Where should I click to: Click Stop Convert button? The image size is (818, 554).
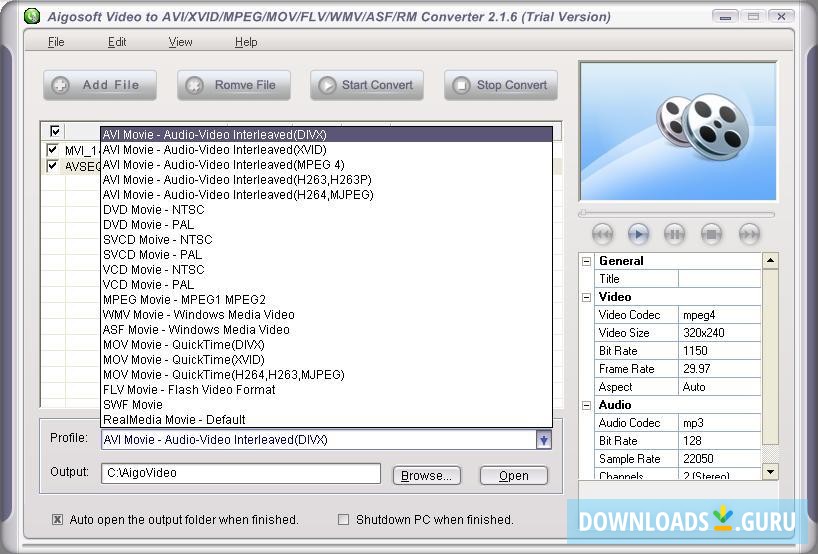501,85
